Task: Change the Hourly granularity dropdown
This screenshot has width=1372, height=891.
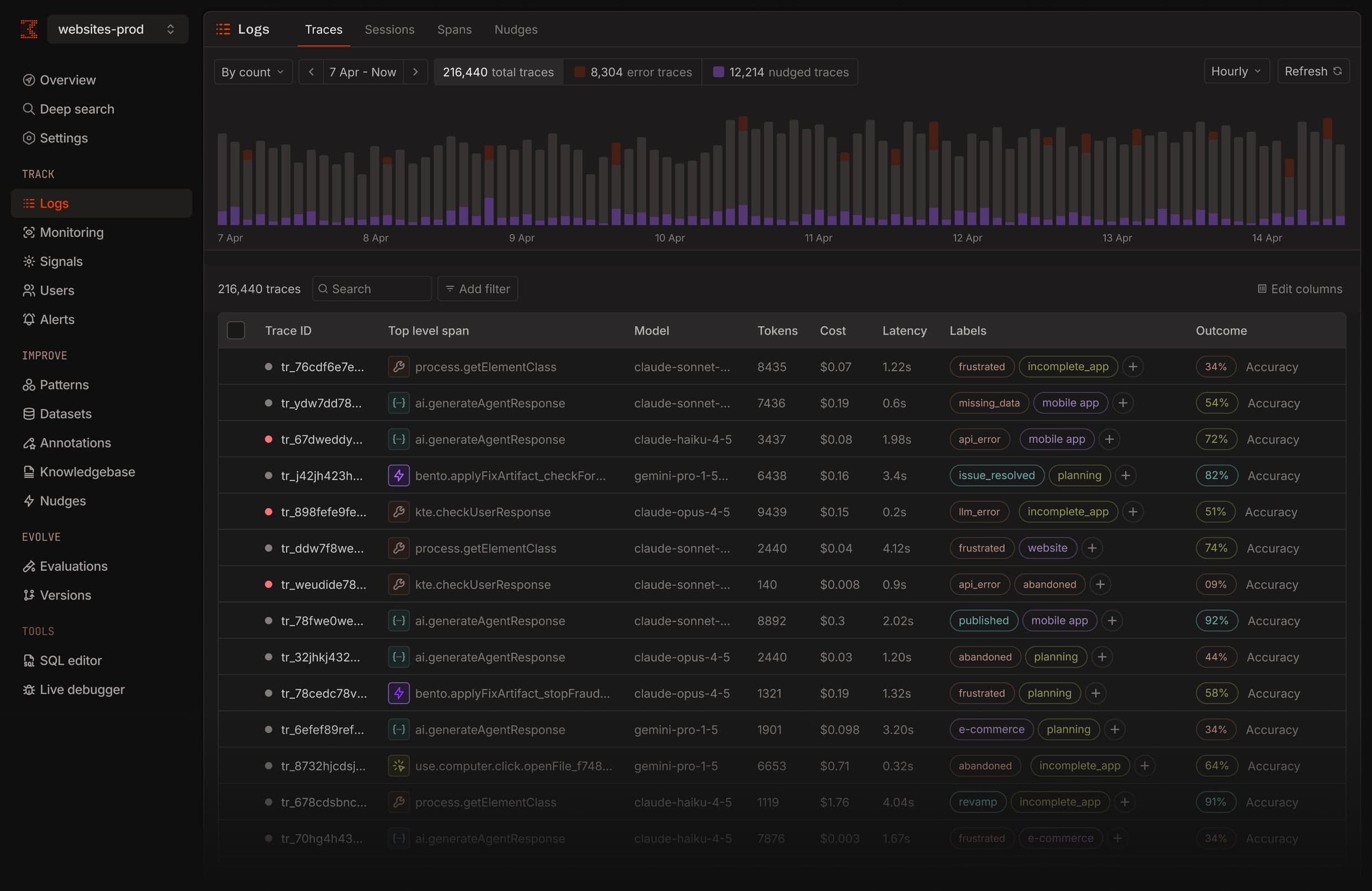Action: (1235, 71)
